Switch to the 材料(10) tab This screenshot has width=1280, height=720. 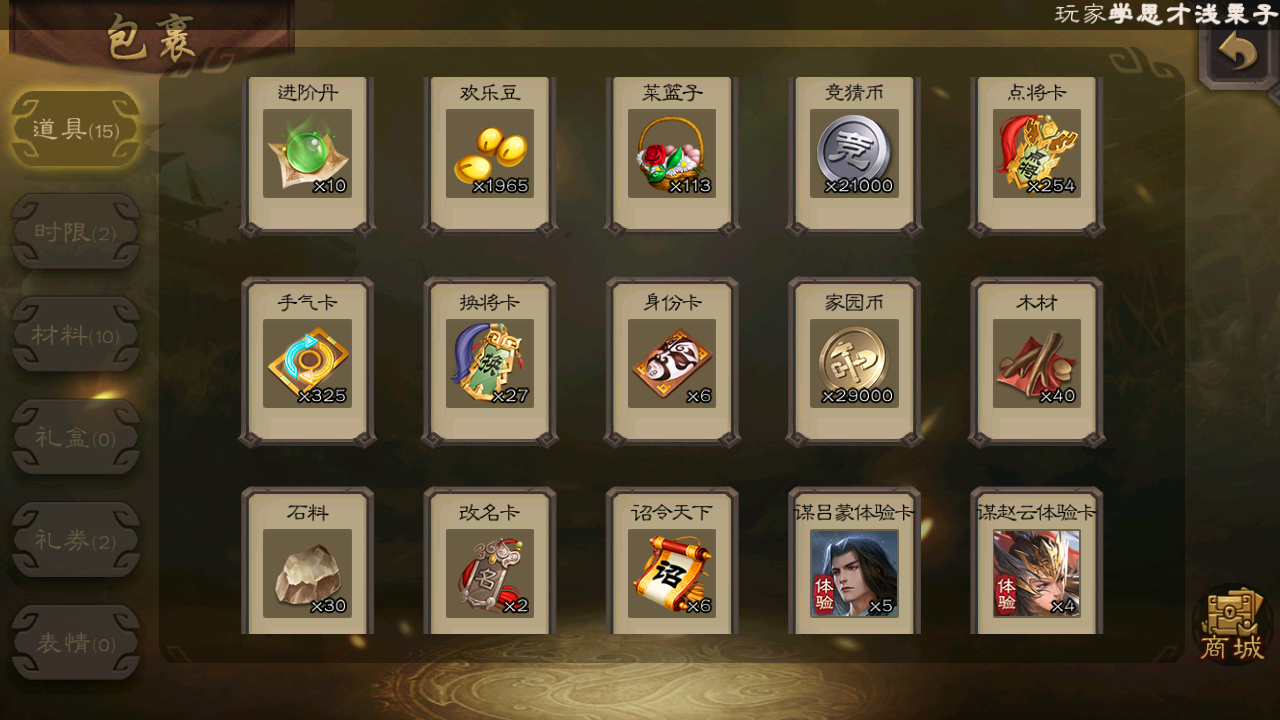point(76,335)
